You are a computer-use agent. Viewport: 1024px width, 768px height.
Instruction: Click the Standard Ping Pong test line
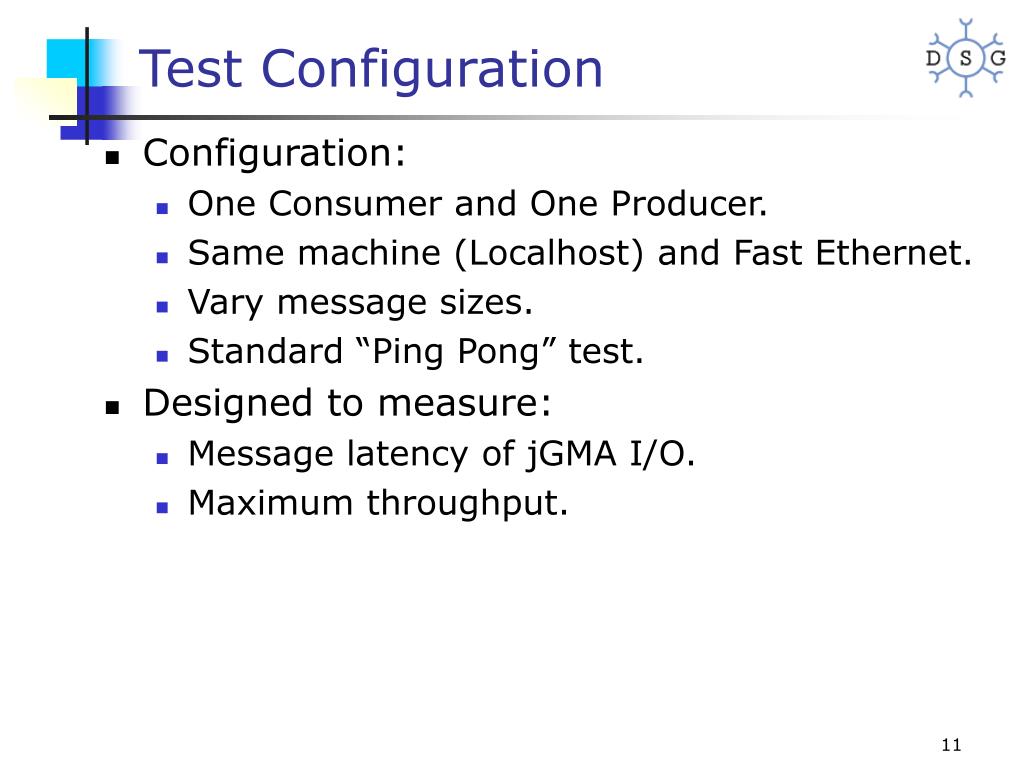[x=416, y=353]
